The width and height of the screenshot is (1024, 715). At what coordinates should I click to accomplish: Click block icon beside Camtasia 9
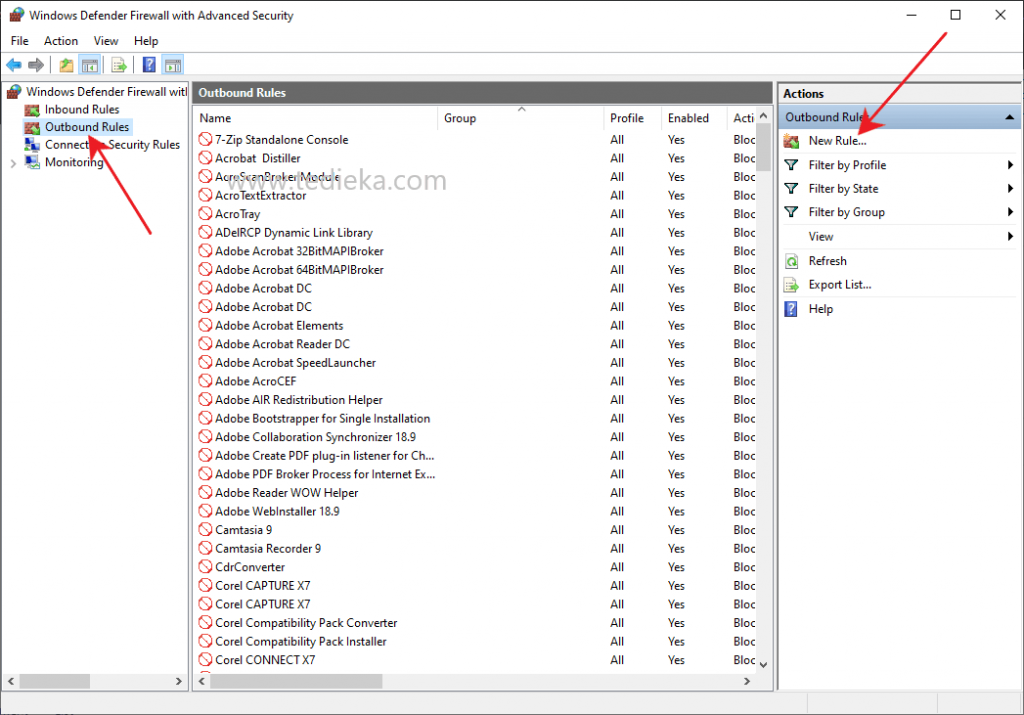[206, 530]
